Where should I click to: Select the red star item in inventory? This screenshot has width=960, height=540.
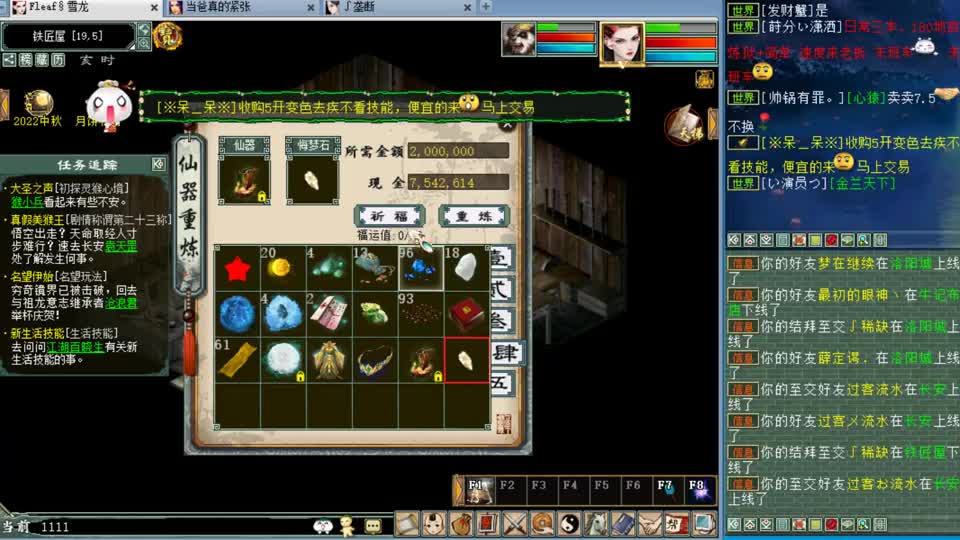[237, 268]
